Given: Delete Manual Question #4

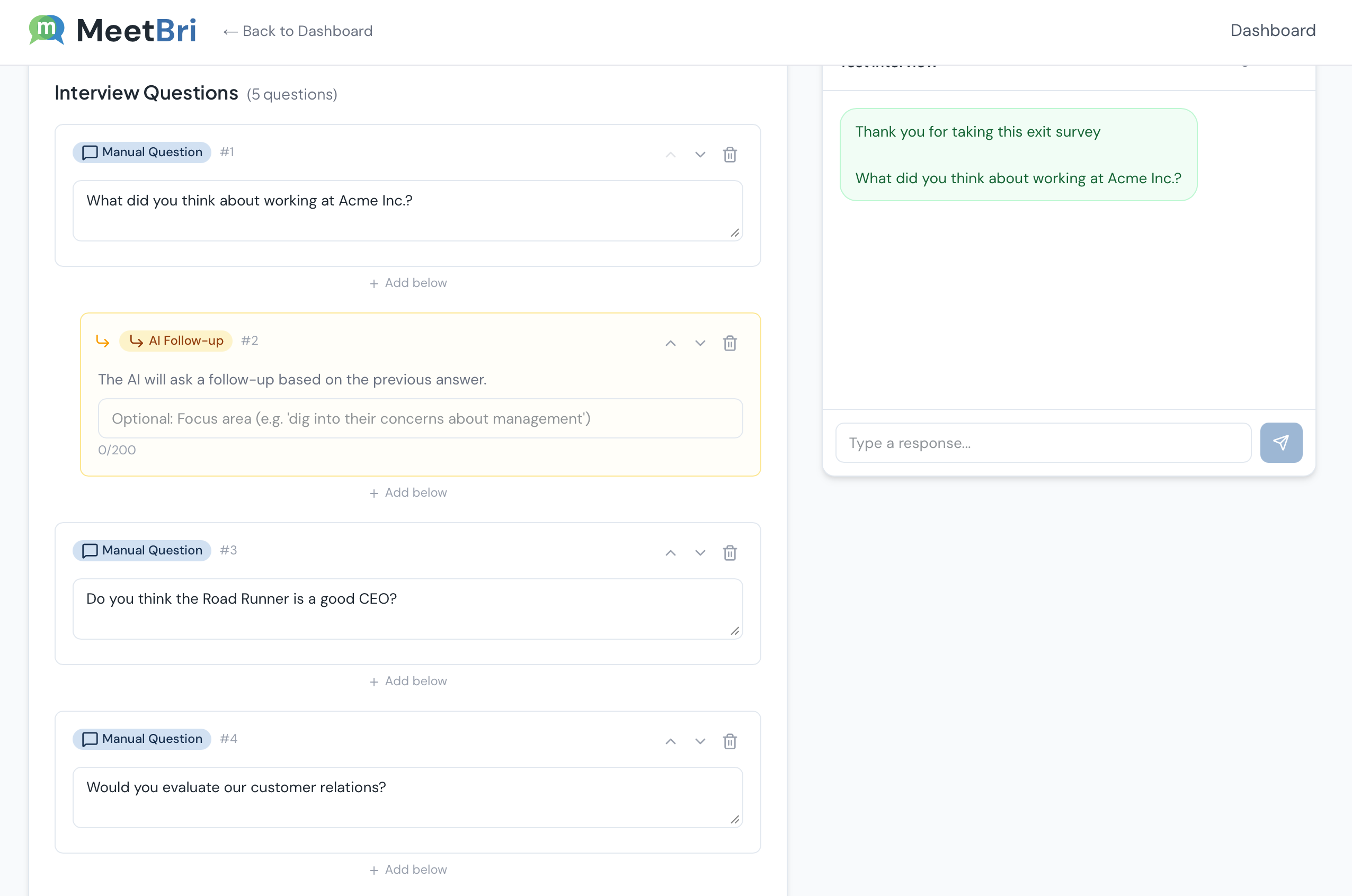Looking at the screenshot, I should pos(730,740).
